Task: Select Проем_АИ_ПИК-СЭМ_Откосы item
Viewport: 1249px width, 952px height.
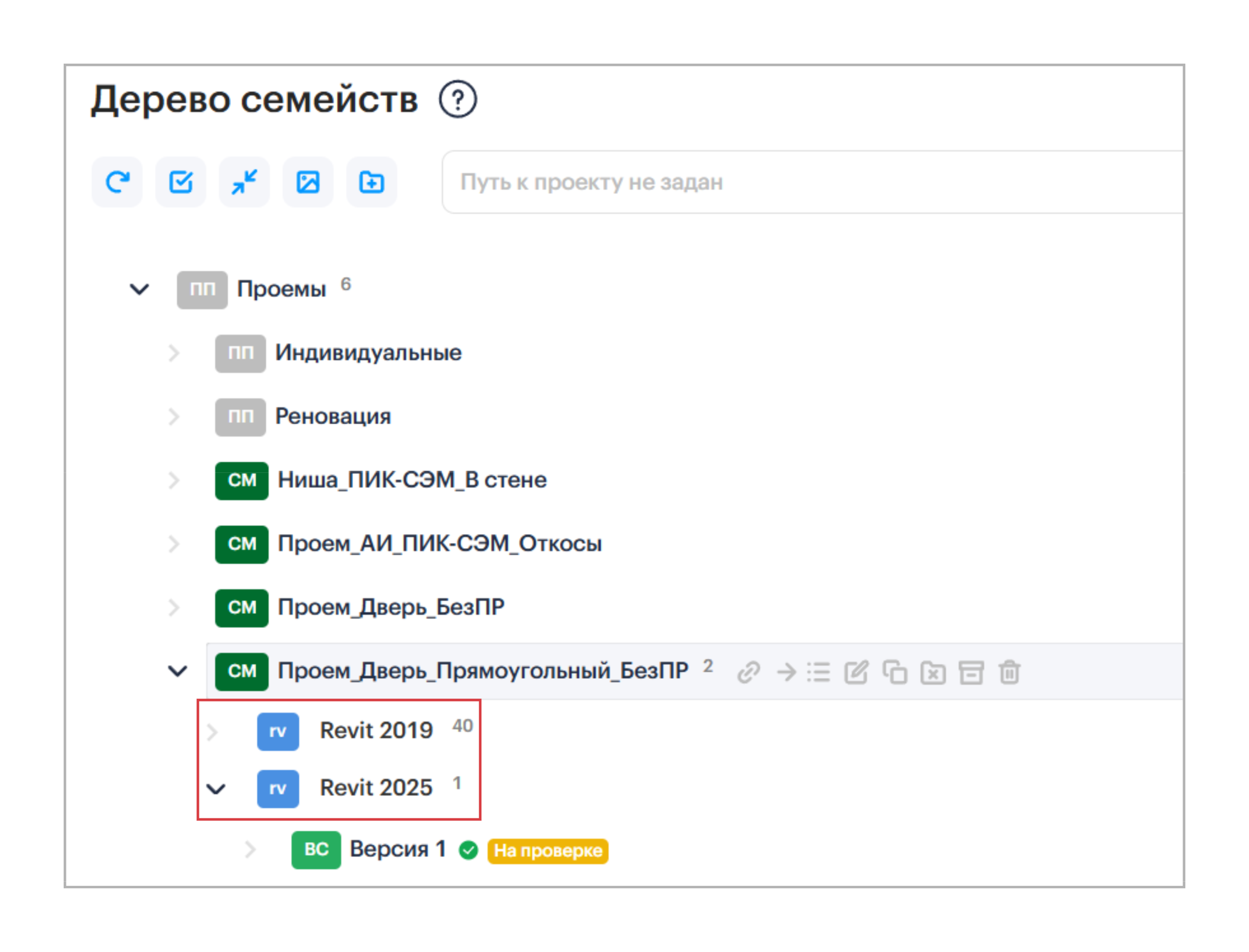Action: (440, 544)
